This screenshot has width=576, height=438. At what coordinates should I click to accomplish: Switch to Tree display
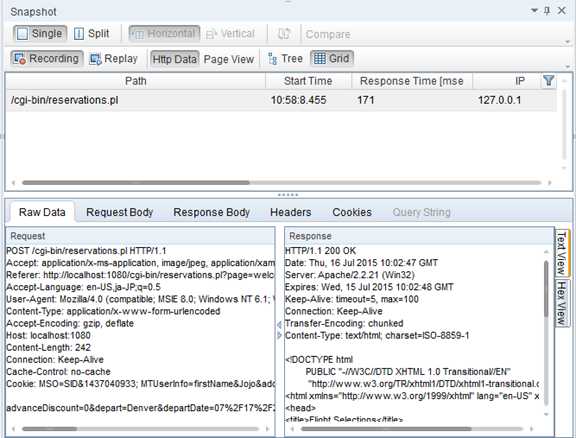pyautogui.click(x=285, y=59)
